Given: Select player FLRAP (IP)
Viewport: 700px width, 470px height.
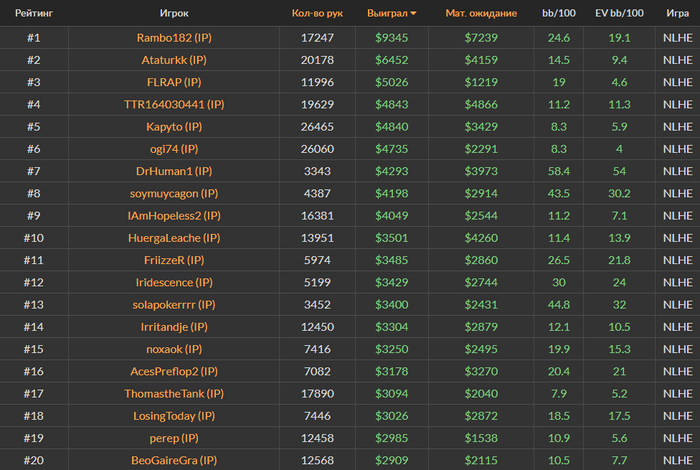Looking at the screenshot, I should pos(174,82).
